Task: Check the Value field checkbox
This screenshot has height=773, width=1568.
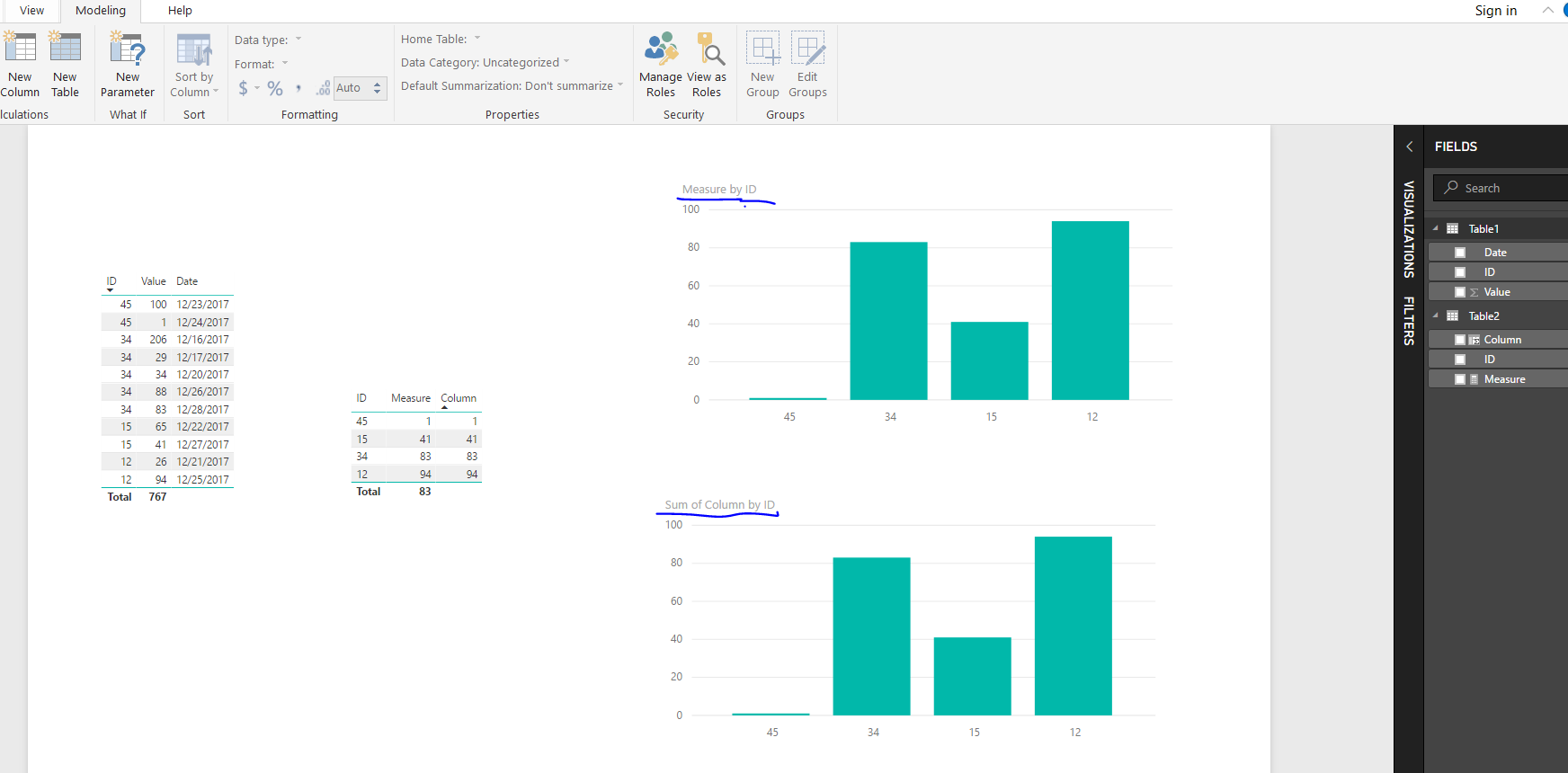Action: point(1460,292)
